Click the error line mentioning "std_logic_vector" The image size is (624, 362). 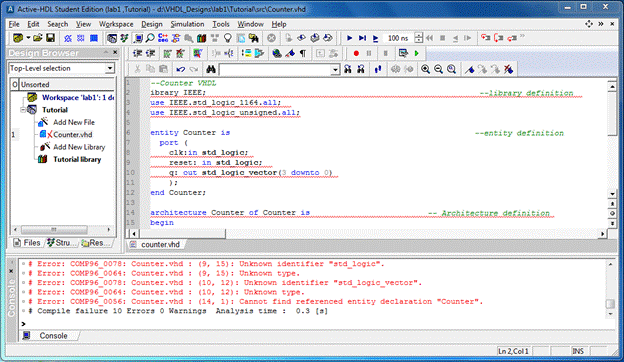pyautogui.click(x=224, y=283)
